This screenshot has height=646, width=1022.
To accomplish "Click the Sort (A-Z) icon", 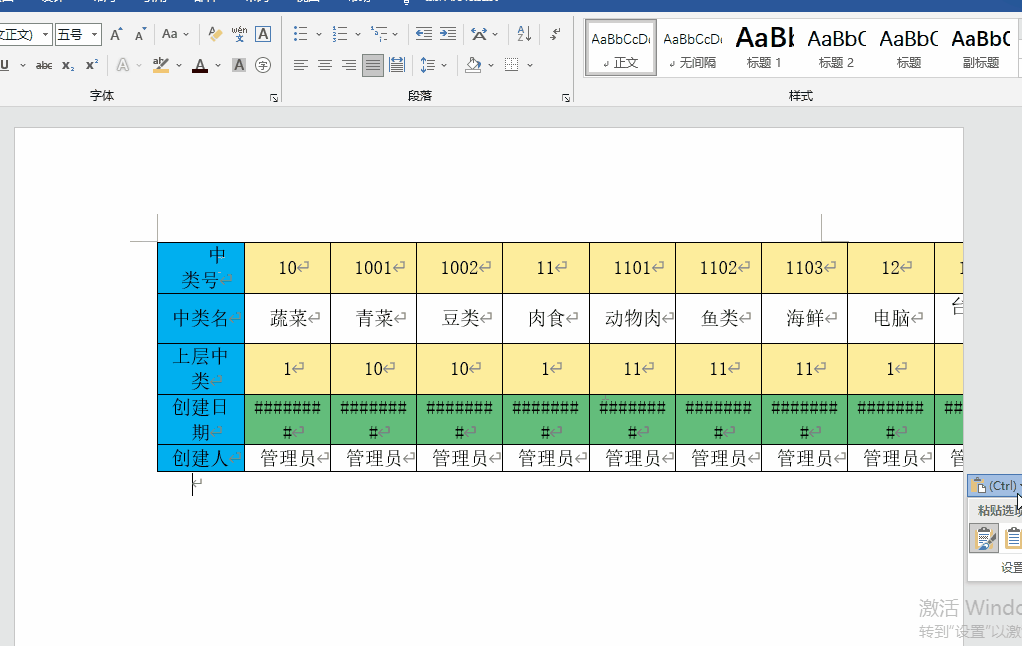I will (524, 35).
